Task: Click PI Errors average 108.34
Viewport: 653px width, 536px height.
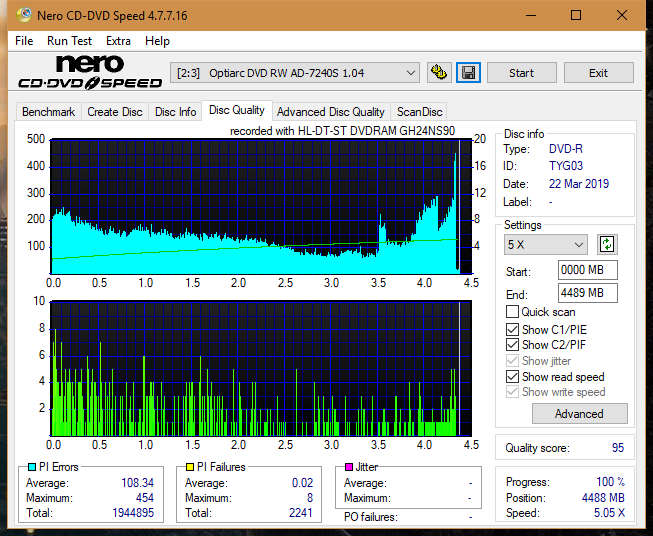Action: tap(137, 483)
